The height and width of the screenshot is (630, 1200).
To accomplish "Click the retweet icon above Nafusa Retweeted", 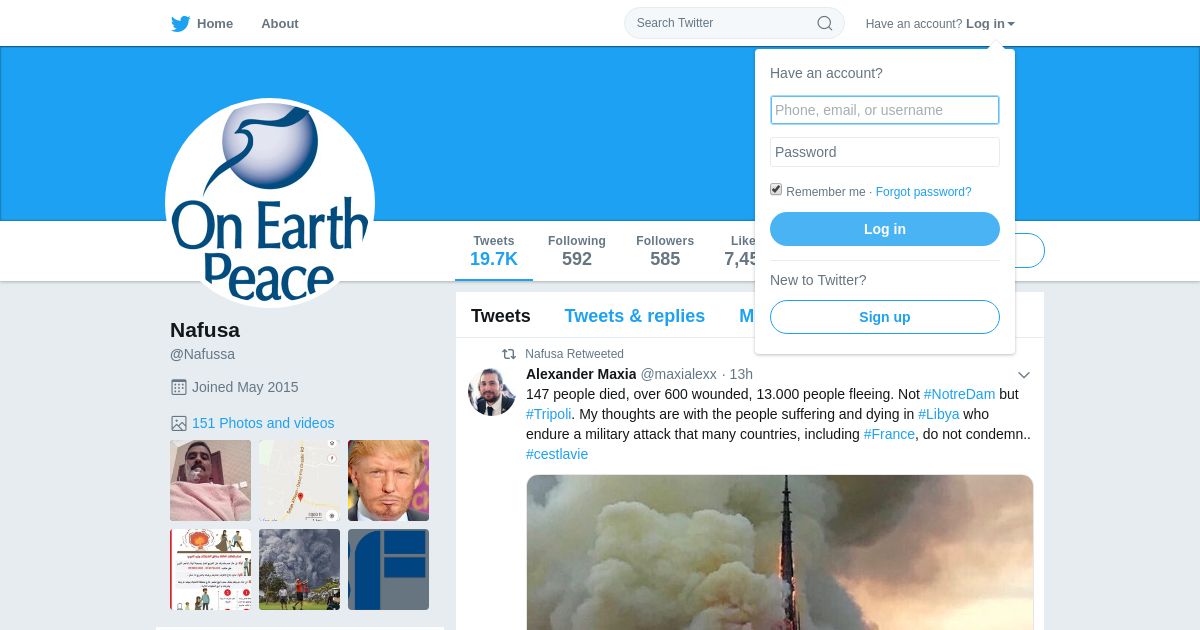I will click(509, 354).
